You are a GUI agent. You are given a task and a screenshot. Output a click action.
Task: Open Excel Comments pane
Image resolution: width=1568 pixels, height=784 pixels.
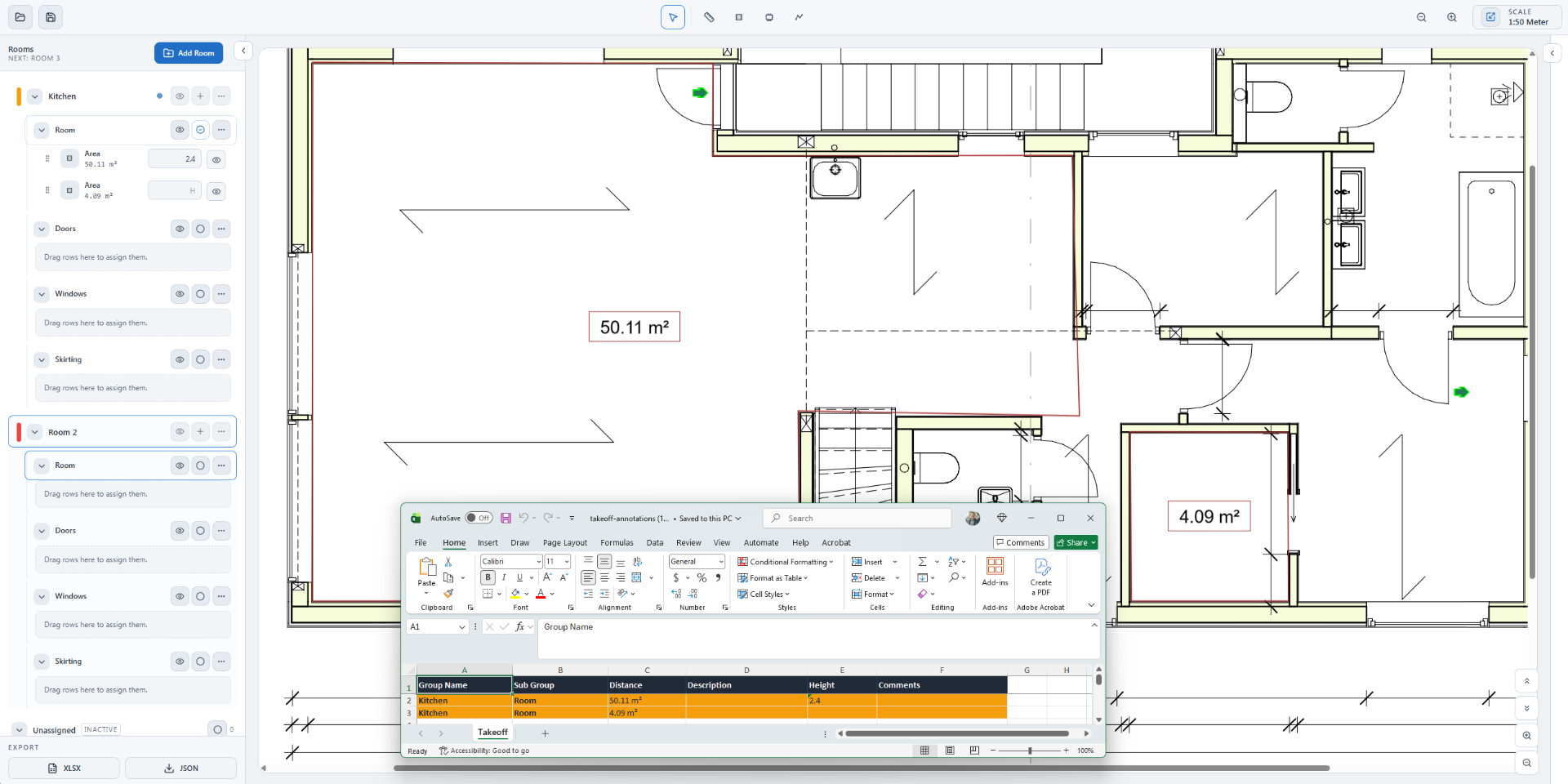coord(1021,542)
